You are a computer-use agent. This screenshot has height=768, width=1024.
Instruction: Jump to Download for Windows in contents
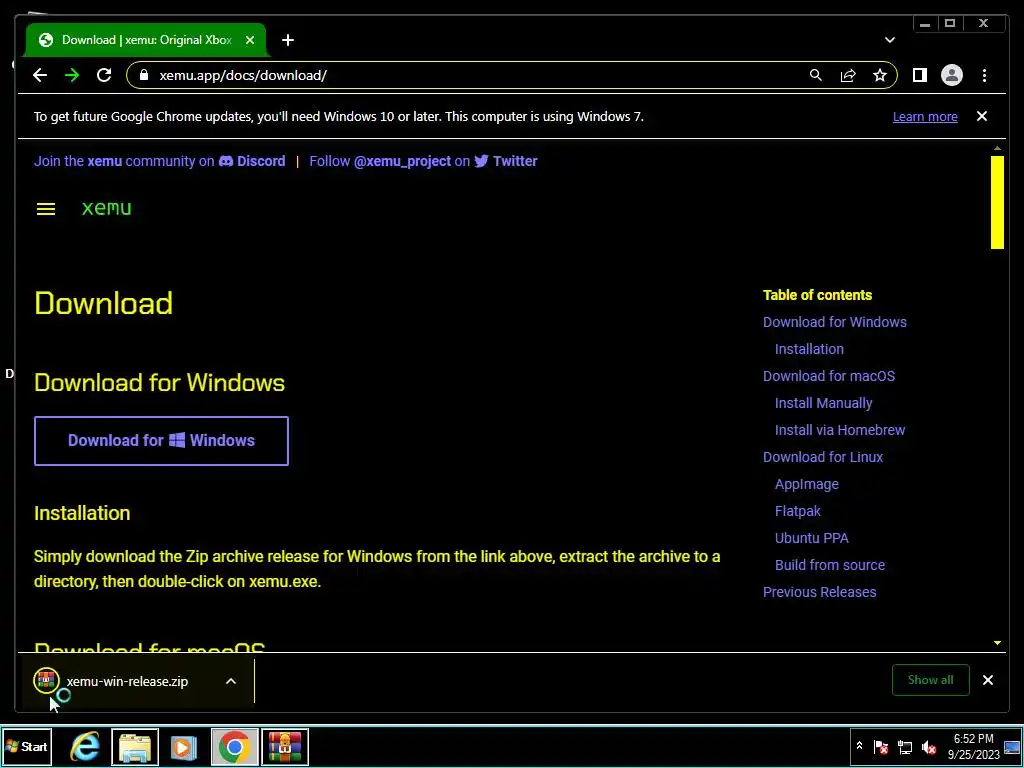tap(835, 322)
